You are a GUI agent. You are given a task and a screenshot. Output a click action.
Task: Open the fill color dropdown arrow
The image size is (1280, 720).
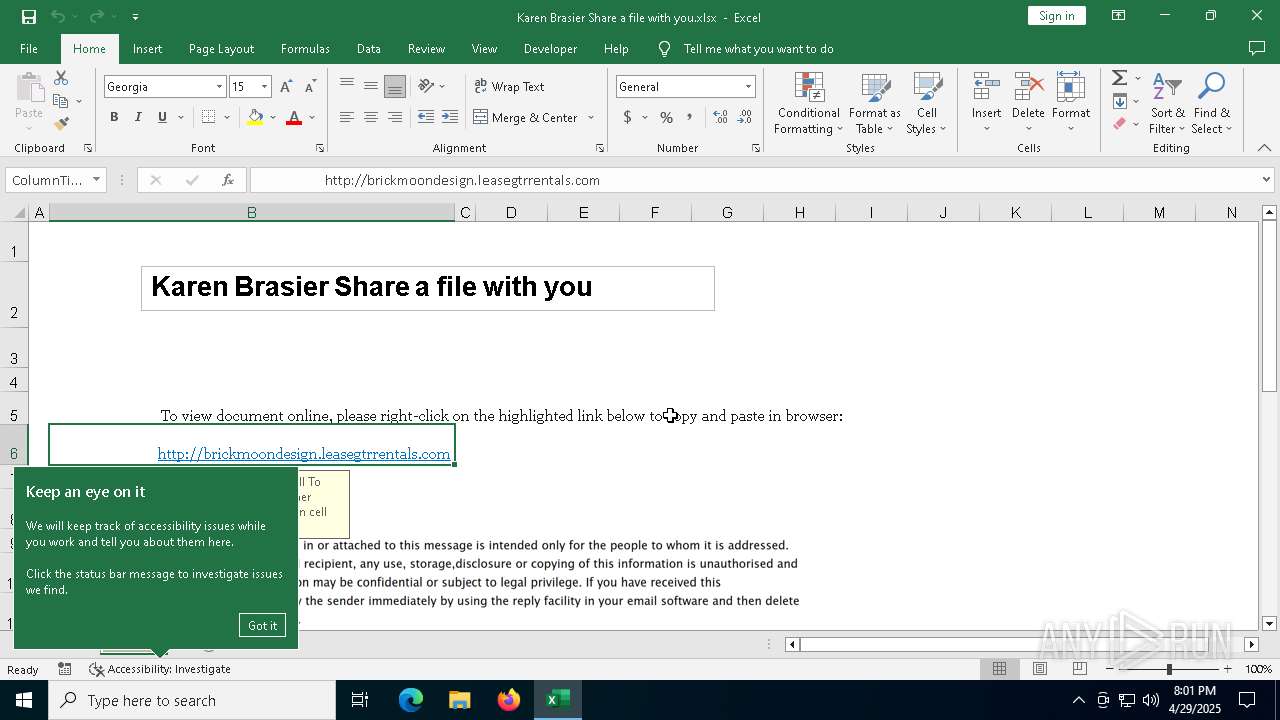pos(272,117)
